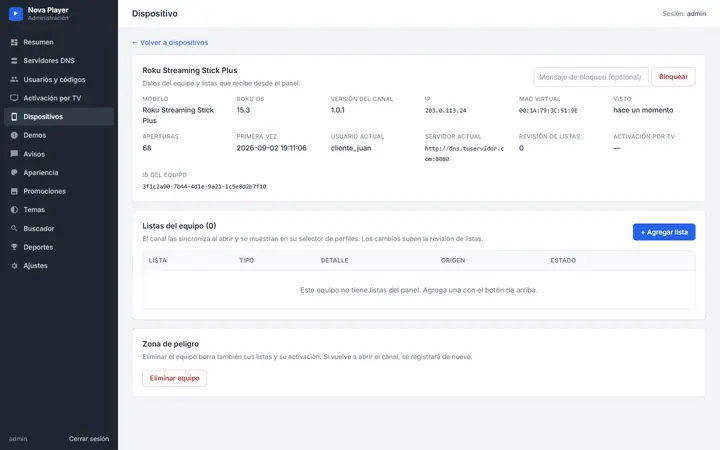Open Servidores DNS section
Viewport: 720px width, 450px height.
click(x=59, y=61)
